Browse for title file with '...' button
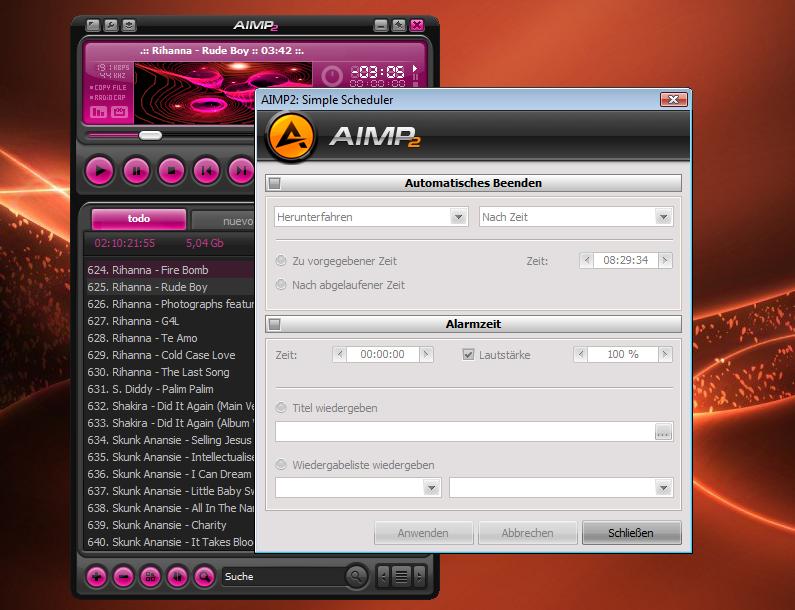 coord(663,432)
